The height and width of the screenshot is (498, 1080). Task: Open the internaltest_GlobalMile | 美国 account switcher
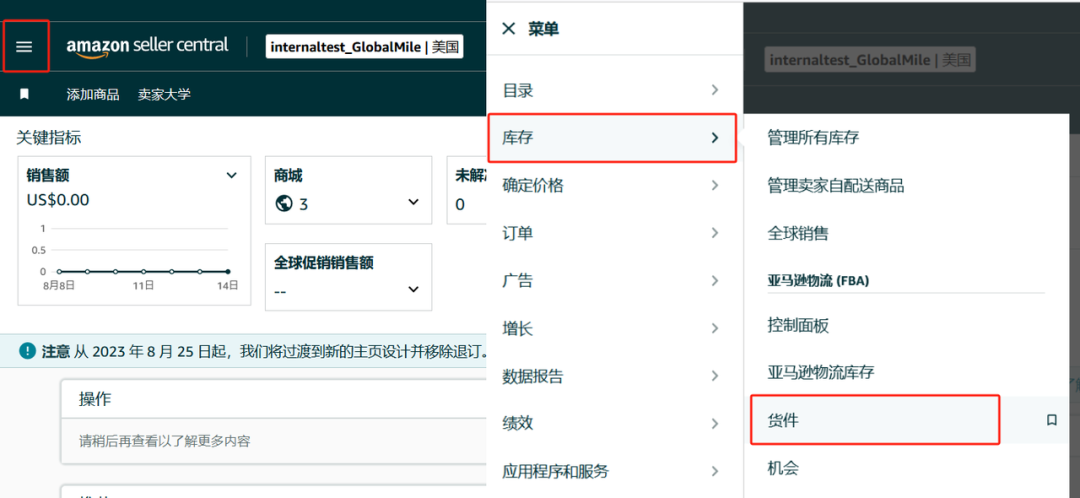(x=364, y=47)
